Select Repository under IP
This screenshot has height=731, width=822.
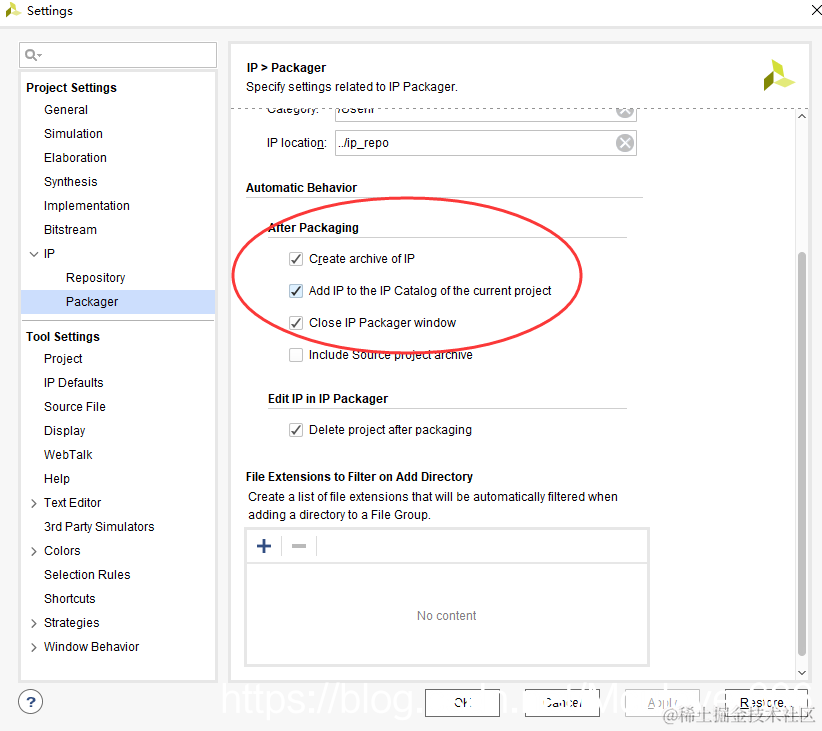coord(95,278)
